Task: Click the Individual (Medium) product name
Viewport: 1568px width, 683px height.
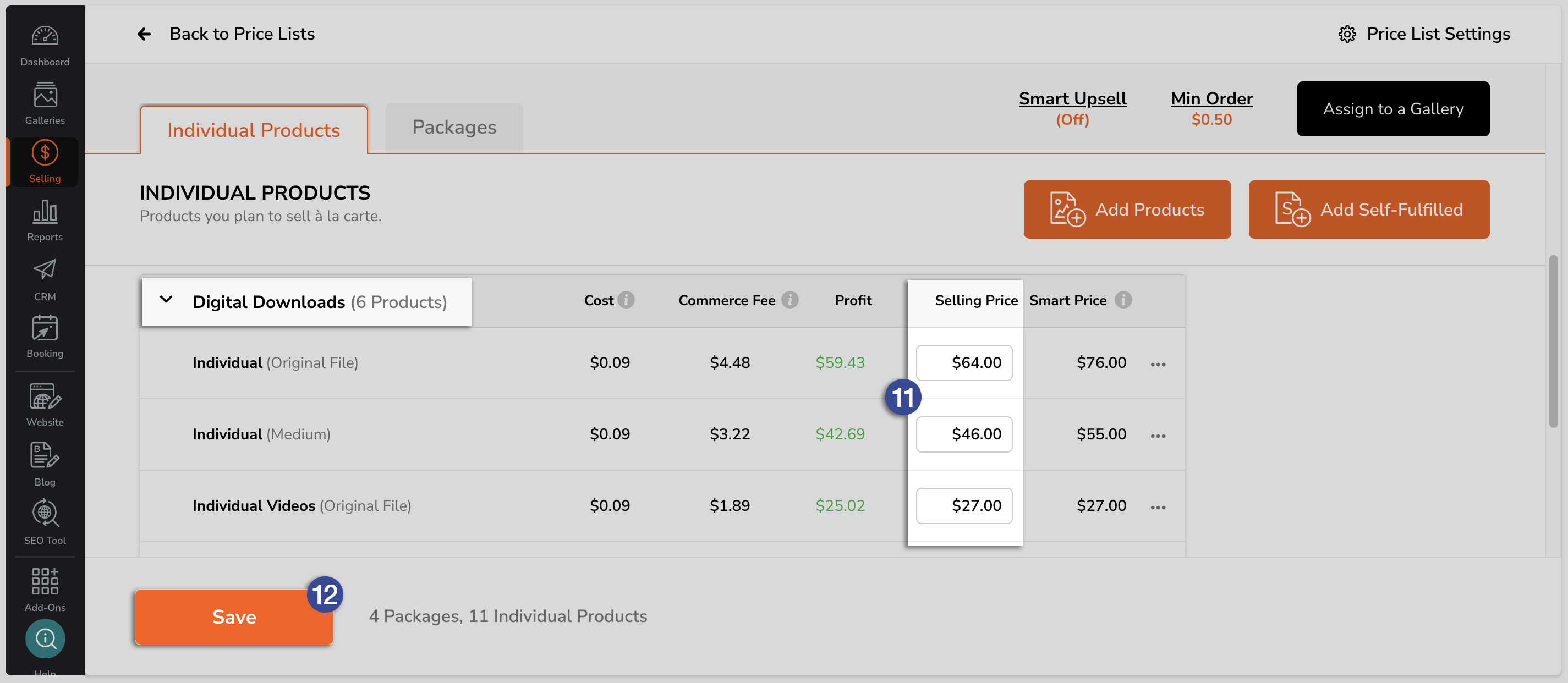Action: pos(261,434)
